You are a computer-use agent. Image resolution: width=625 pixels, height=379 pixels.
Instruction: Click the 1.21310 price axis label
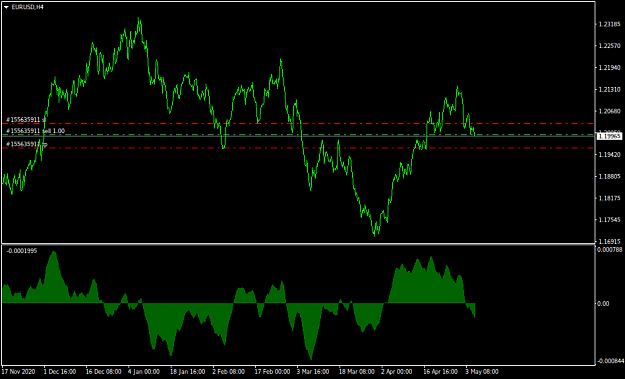click(x=610, y=90)
